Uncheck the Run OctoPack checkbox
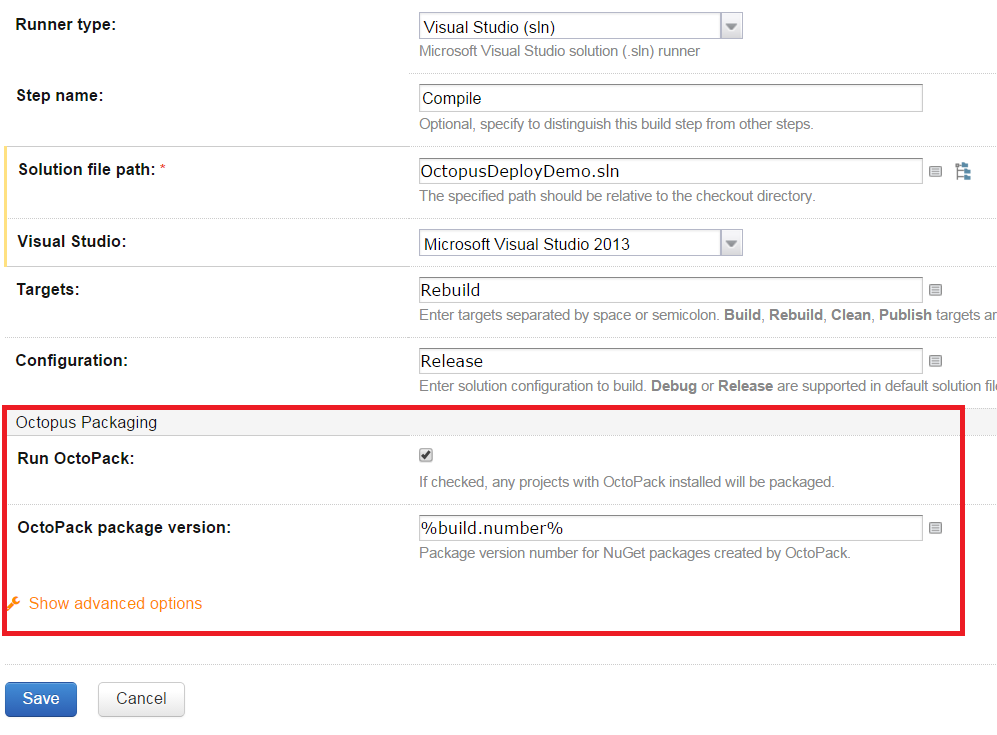 (x=426, y=456)
